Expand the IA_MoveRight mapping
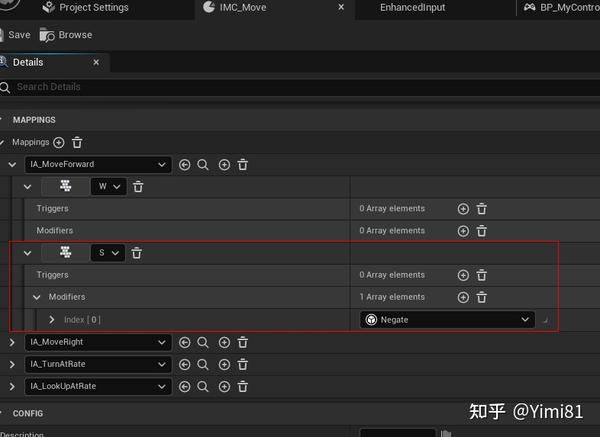 (x=12, y=342)
